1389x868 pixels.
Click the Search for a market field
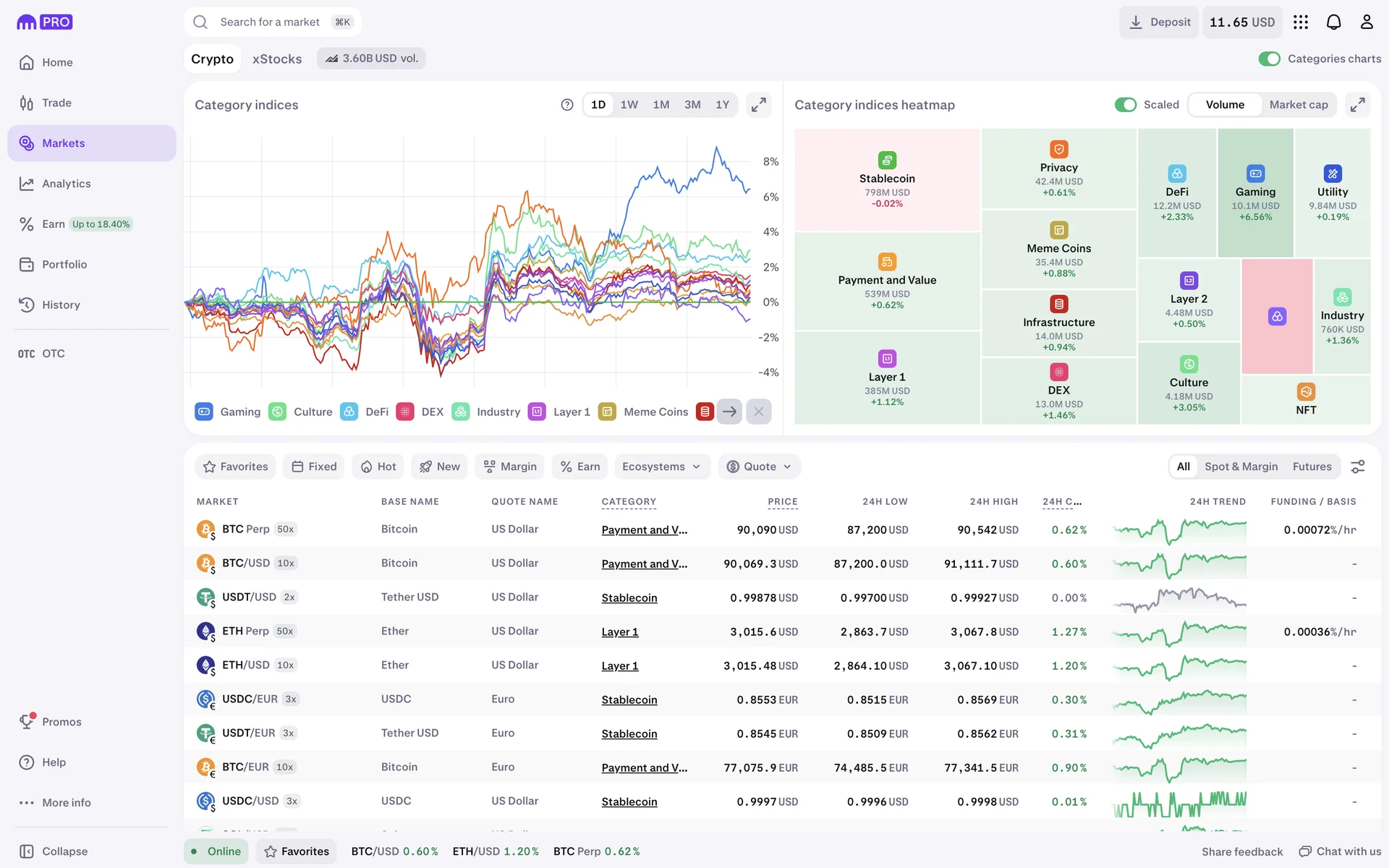(x=271, y=22)
